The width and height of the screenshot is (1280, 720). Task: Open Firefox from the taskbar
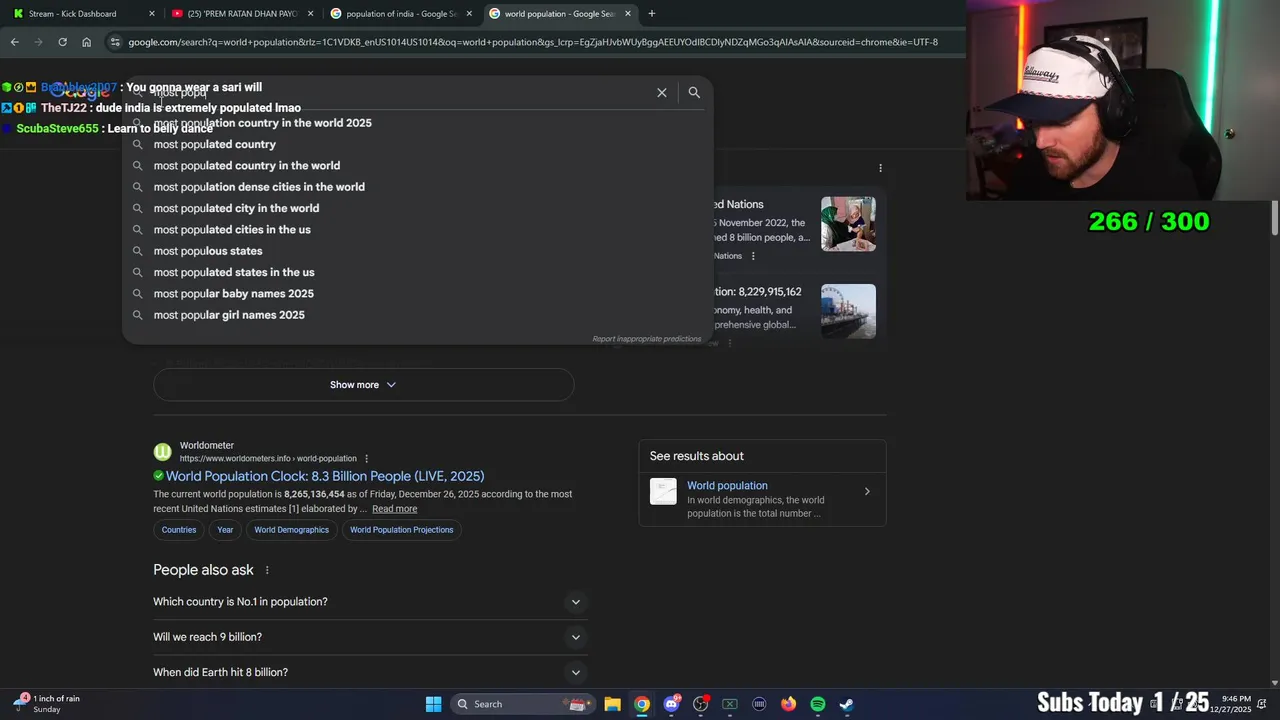point(789,704)
